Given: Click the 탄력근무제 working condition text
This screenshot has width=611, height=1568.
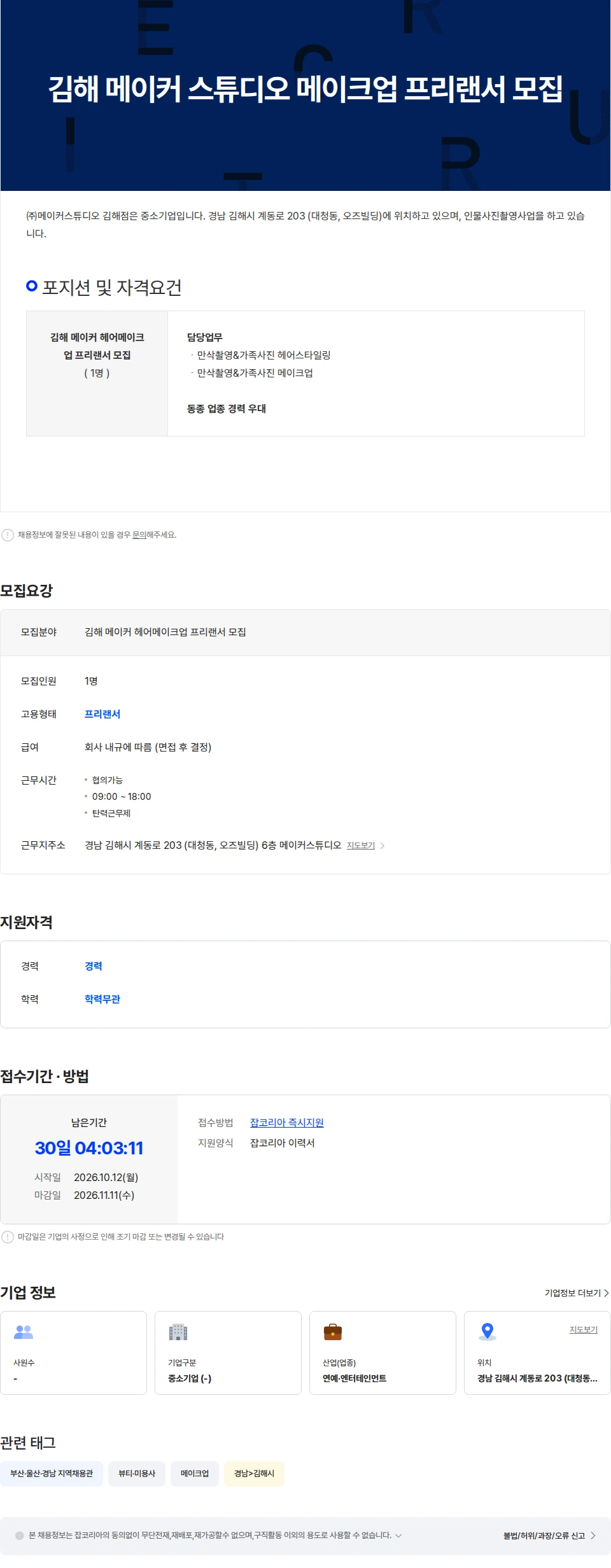Looking at the screenshot, I should click(x=111, y=813).
